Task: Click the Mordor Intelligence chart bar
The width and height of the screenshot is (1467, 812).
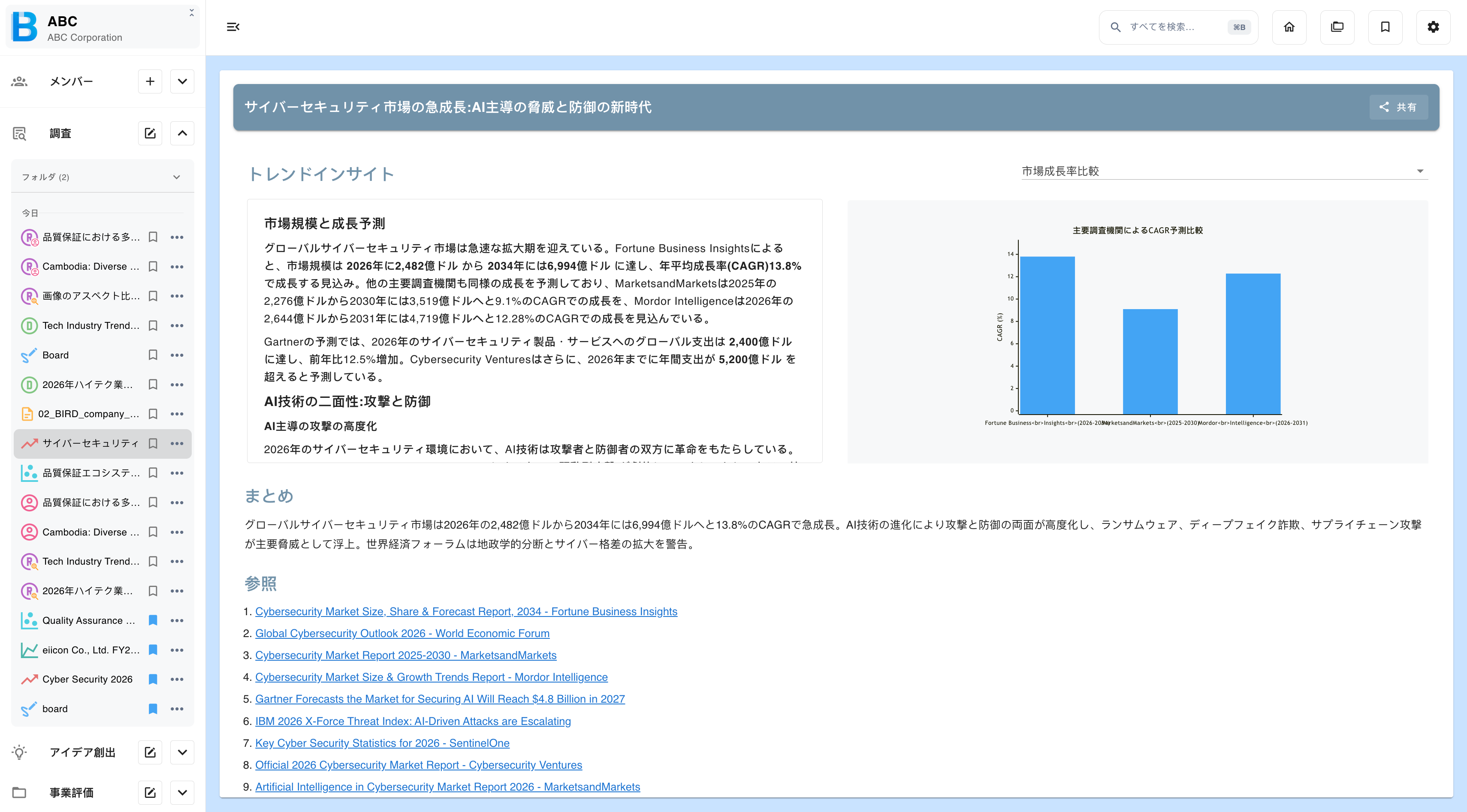Action: point(1252,344)
